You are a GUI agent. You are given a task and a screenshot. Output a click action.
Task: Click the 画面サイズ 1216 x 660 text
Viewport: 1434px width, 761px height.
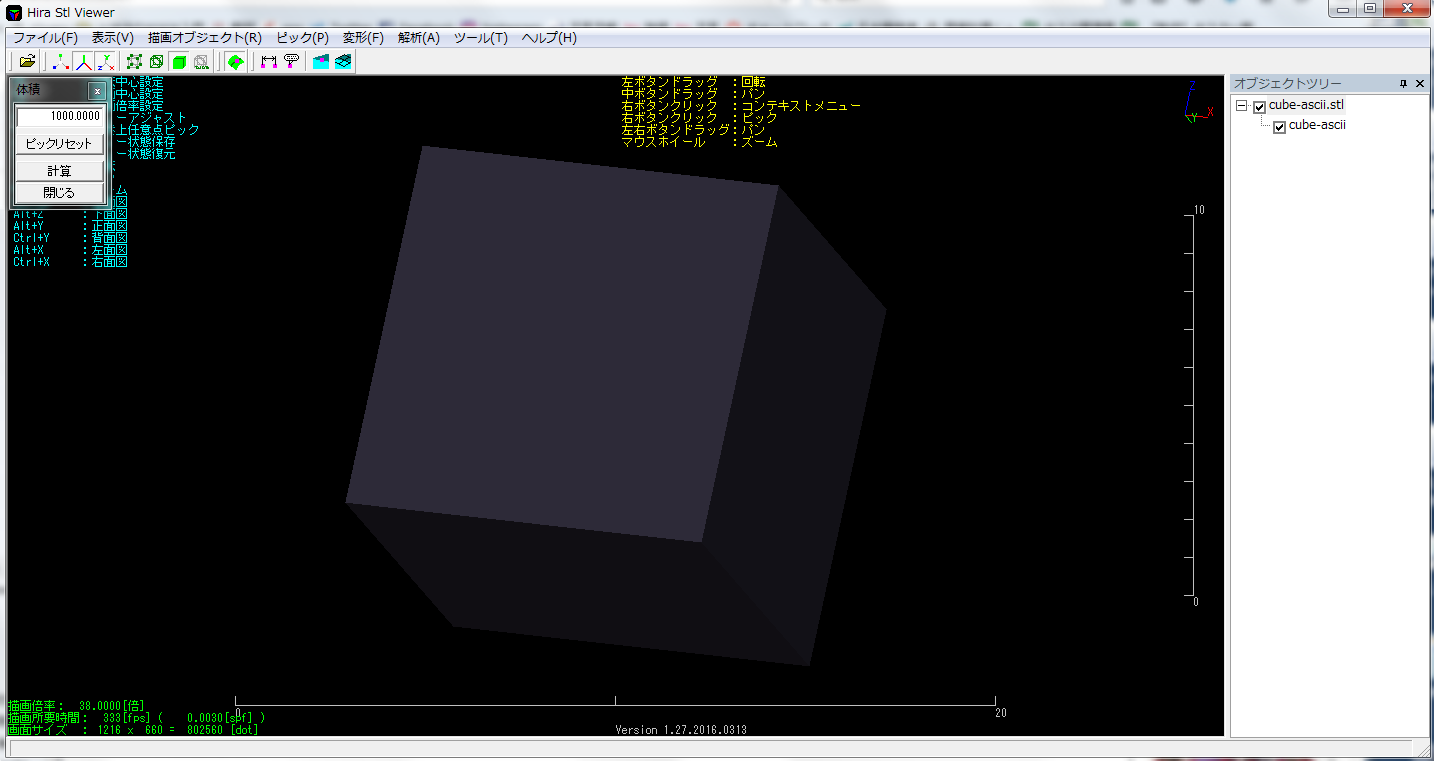[133, 730]
